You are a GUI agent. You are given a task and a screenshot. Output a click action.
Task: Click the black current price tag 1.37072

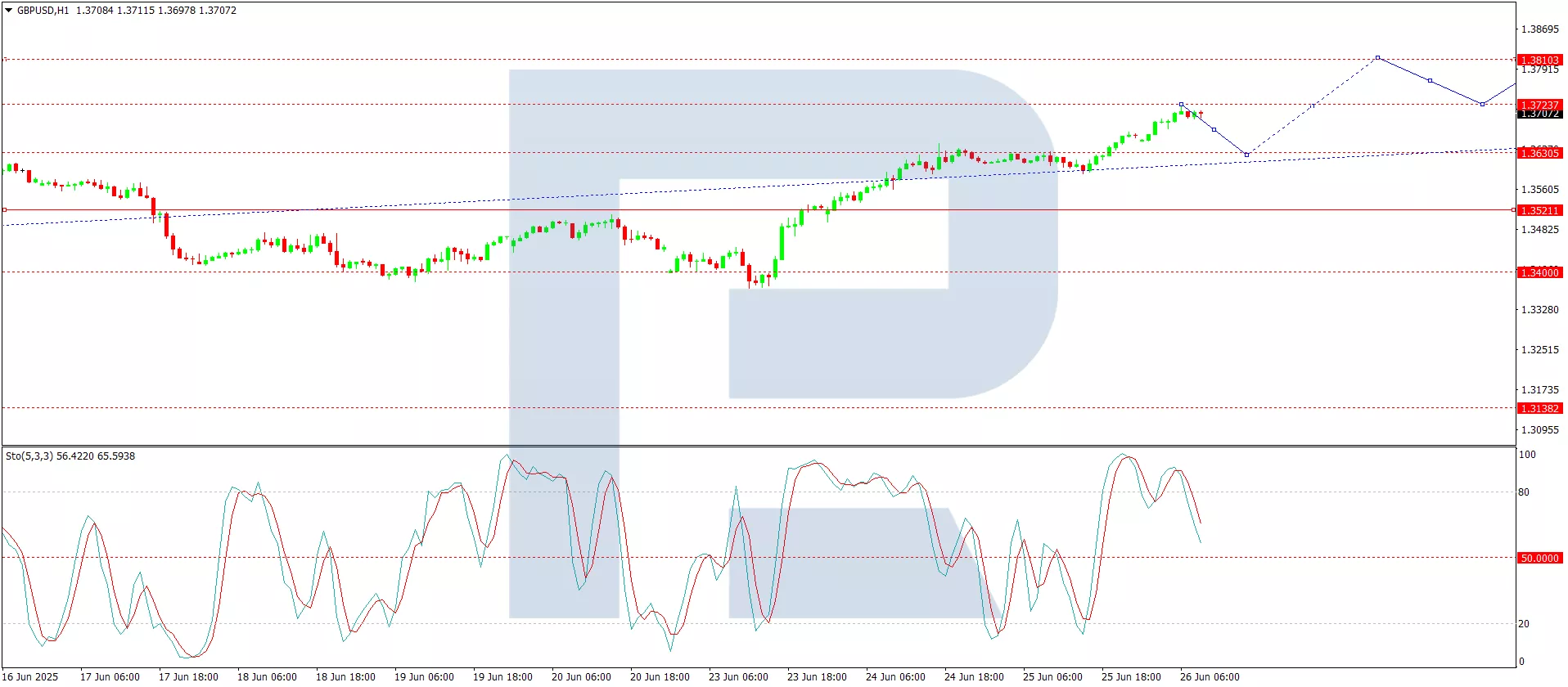point(1539,115)
